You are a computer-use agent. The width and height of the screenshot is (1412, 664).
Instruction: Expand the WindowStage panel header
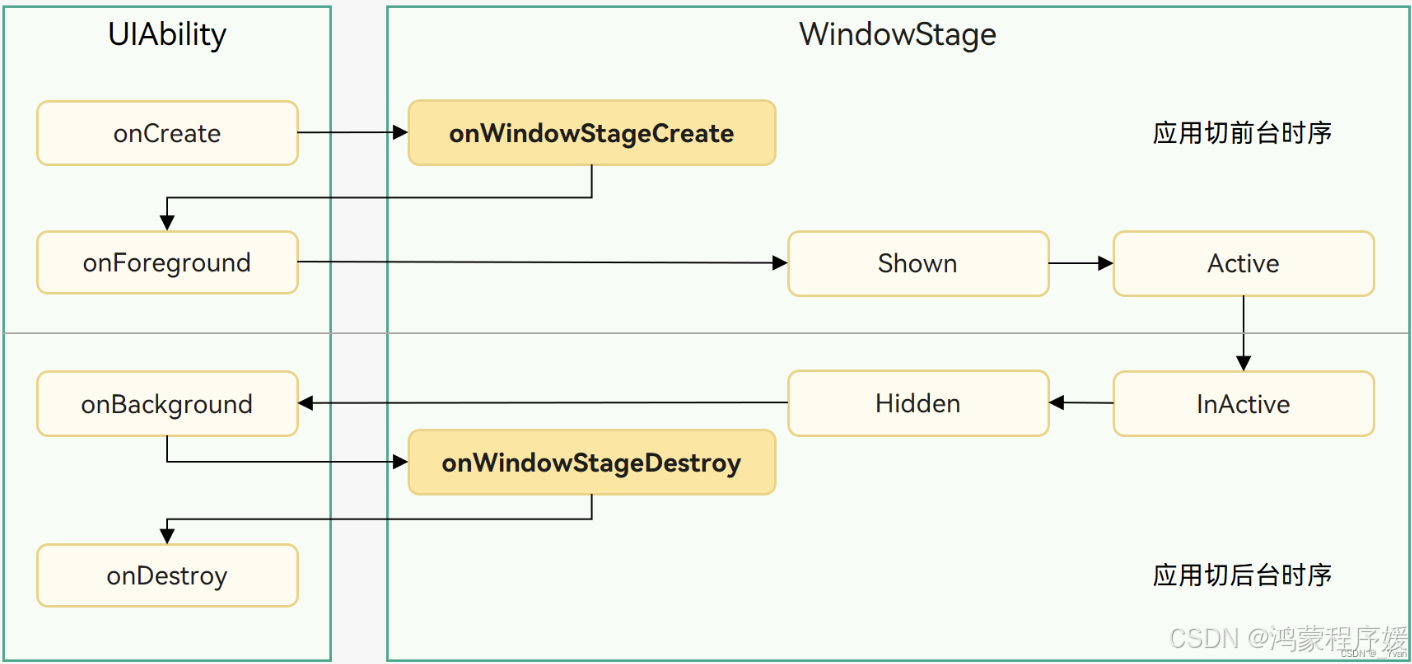[x=897, y=34]
